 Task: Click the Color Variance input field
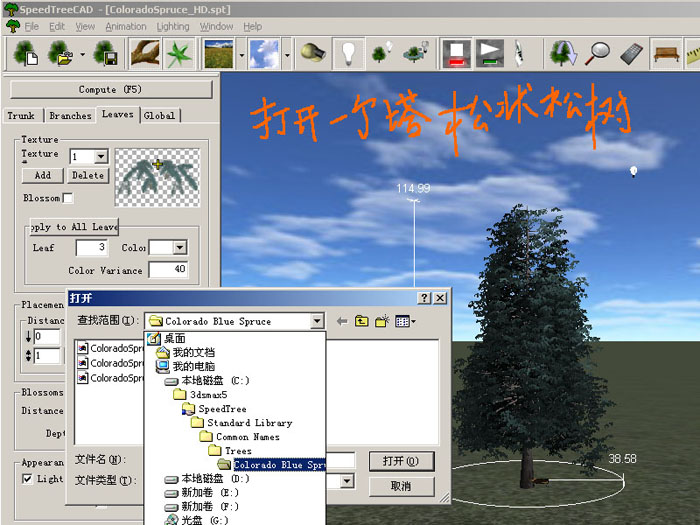coord(168,269)
